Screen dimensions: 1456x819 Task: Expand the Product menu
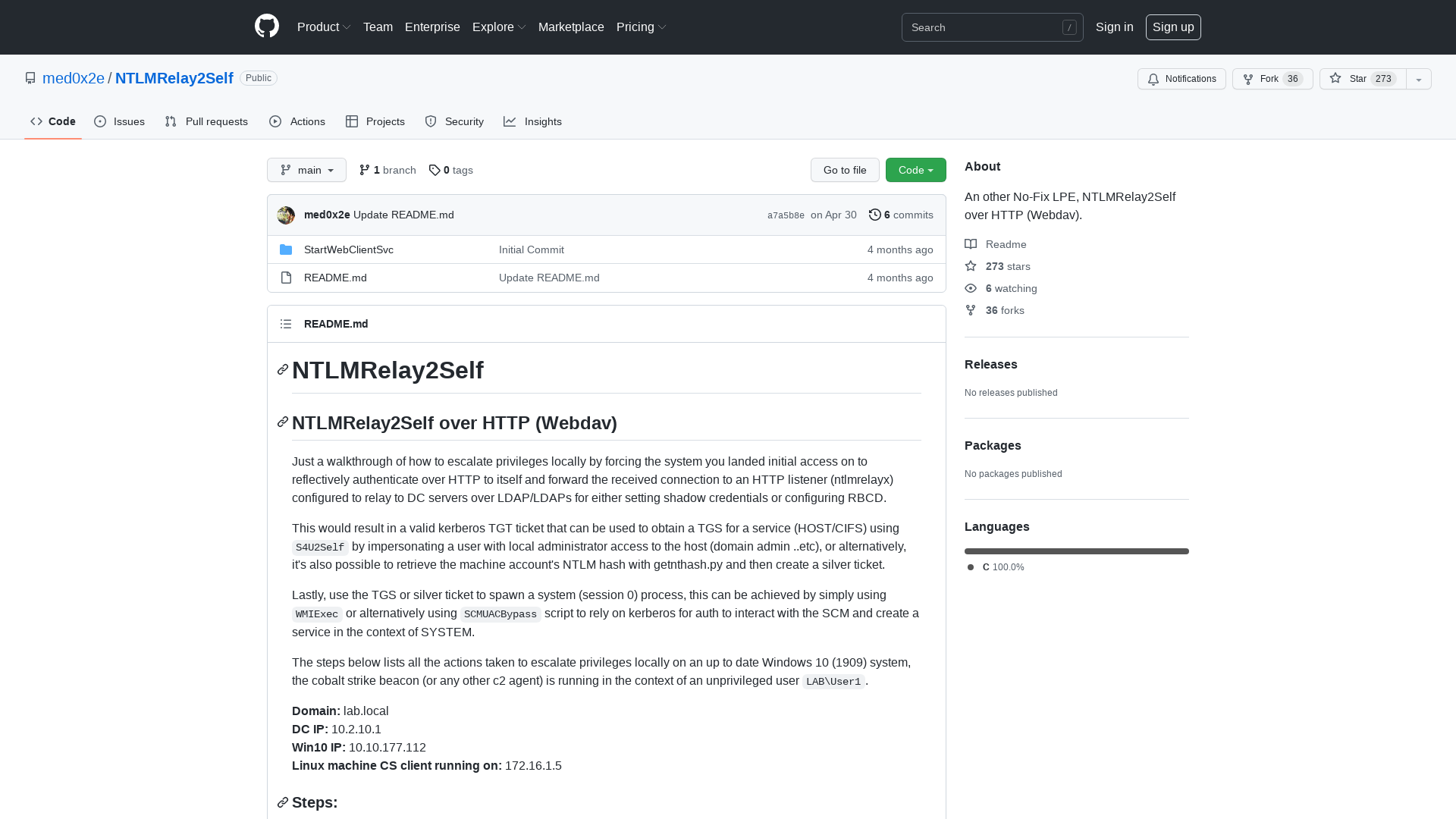click(324, 27)
